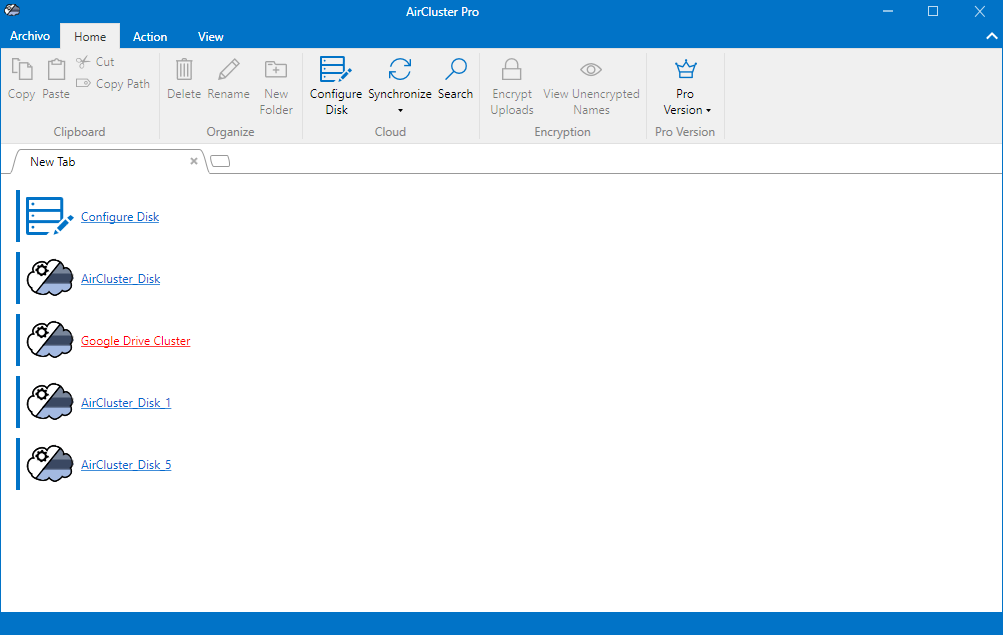The width and height of the screenshot is (1003, 635).
Task: Open Configure Disk in ribbon toolbar
Action: pyautogui.click(x=336, y=87)
